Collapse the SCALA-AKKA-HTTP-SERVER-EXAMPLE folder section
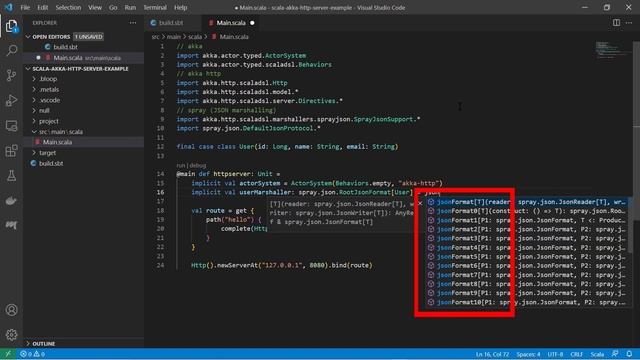 tap(28, 69)
